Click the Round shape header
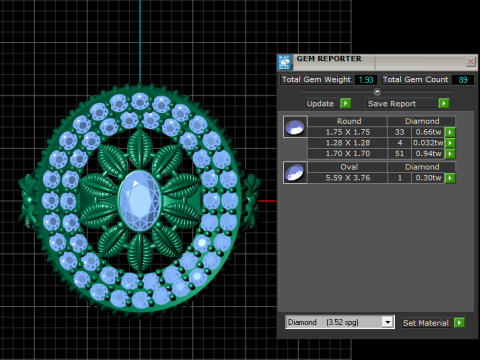 [348, 121]
